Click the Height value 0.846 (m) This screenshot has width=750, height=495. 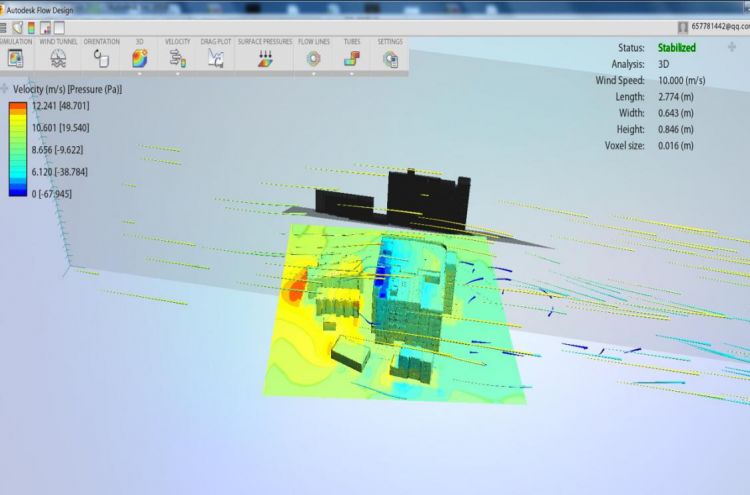tap(676, 129)
